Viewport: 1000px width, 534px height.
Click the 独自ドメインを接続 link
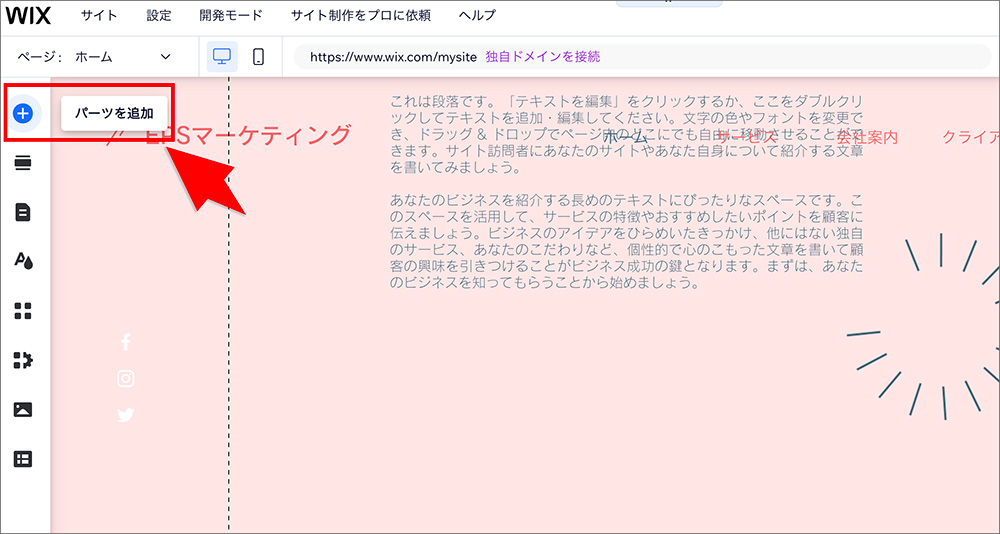(543, 57)
